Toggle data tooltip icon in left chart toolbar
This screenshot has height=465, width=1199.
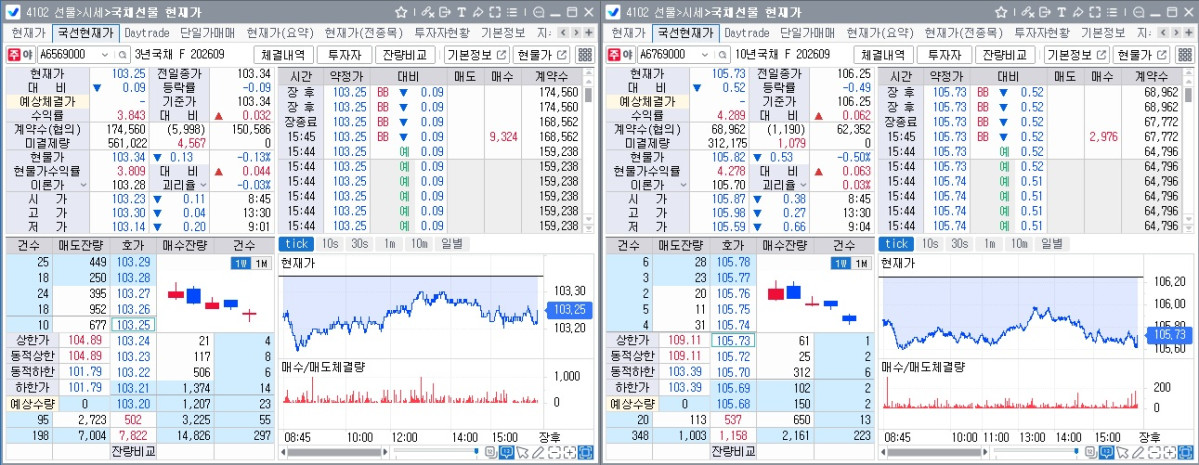click(x=506, y=452)
